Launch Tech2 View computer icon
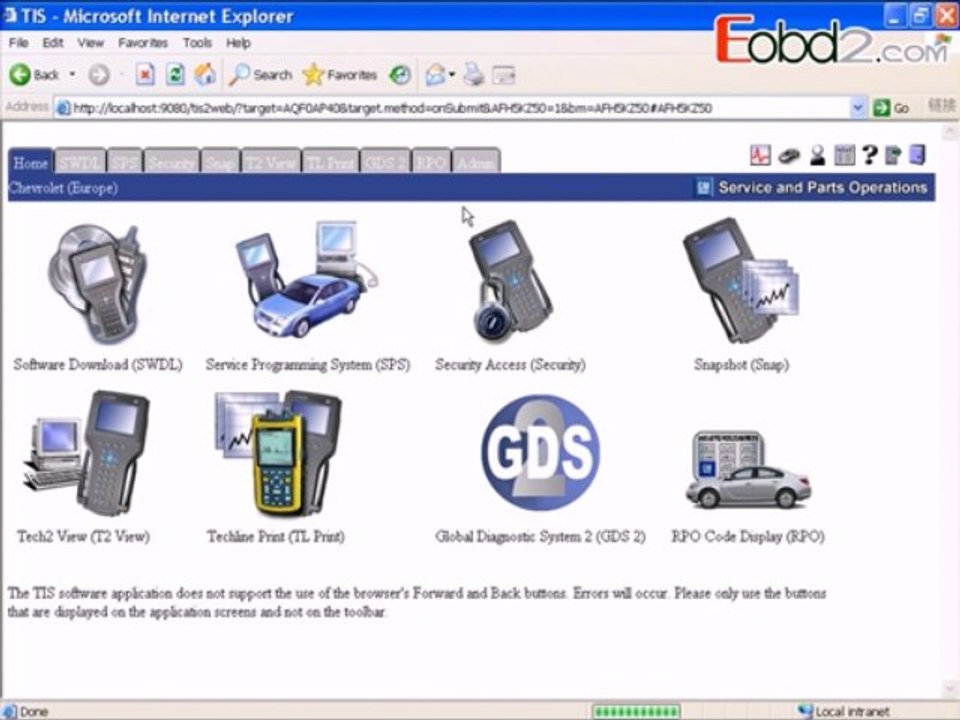960x720 pixels. tap(86, 454)
